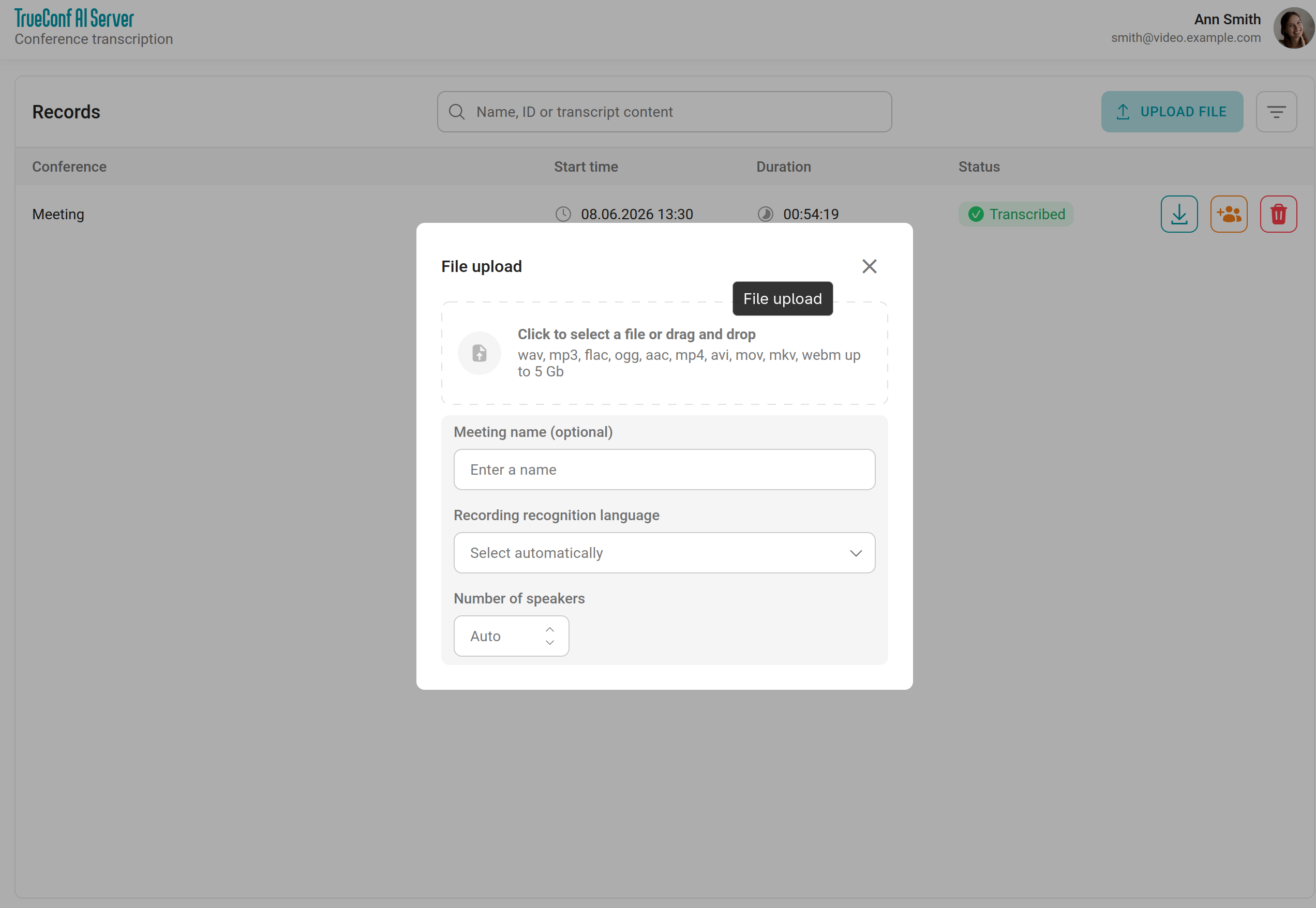Image resolution: width=1316 pixels, height=908 pixels.
Task: Open the Recording recognition language dropdown
Action: coord(664,553)
